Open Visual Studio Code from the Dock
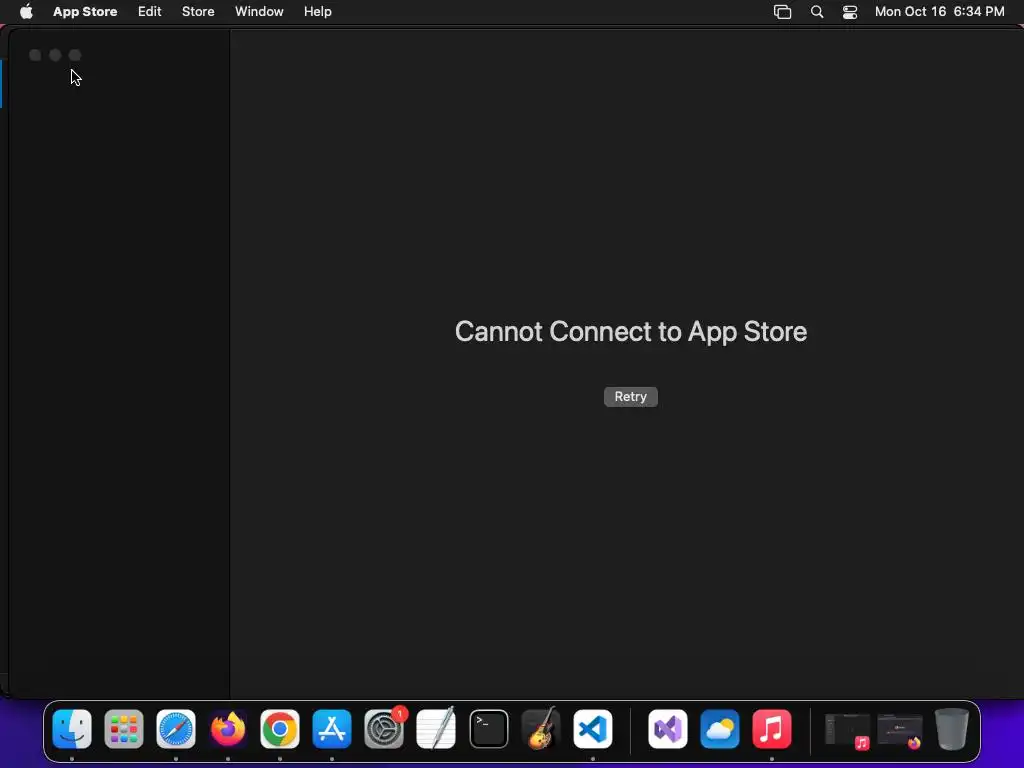Viewport: 1024px width, 768px height. (593, 729)
